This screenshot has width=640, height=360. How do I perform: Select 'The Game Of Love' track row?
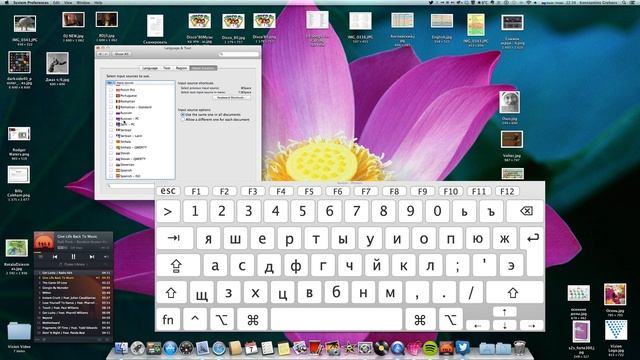(x=73, y=282)
